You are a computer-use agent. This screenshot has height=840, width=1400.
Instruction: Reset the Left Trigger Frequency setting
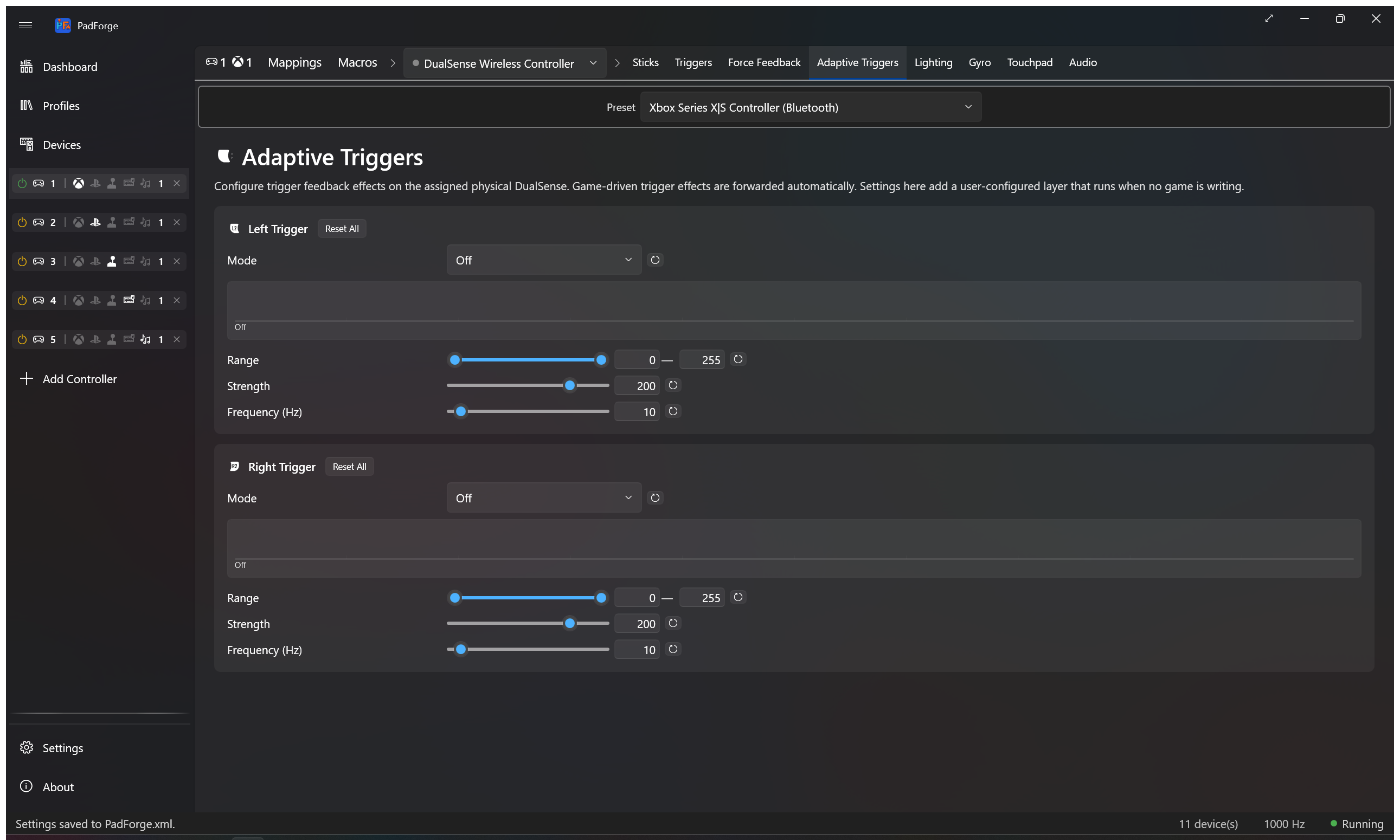(x=673, y=411)
